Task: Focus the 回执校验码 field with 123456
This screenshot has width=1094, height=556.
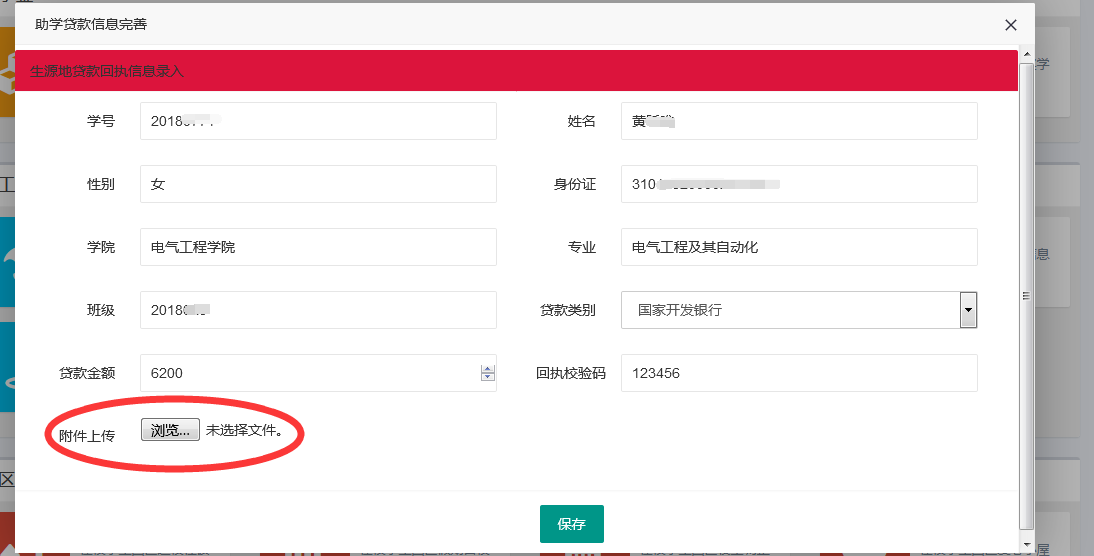Action: point(798,373)
